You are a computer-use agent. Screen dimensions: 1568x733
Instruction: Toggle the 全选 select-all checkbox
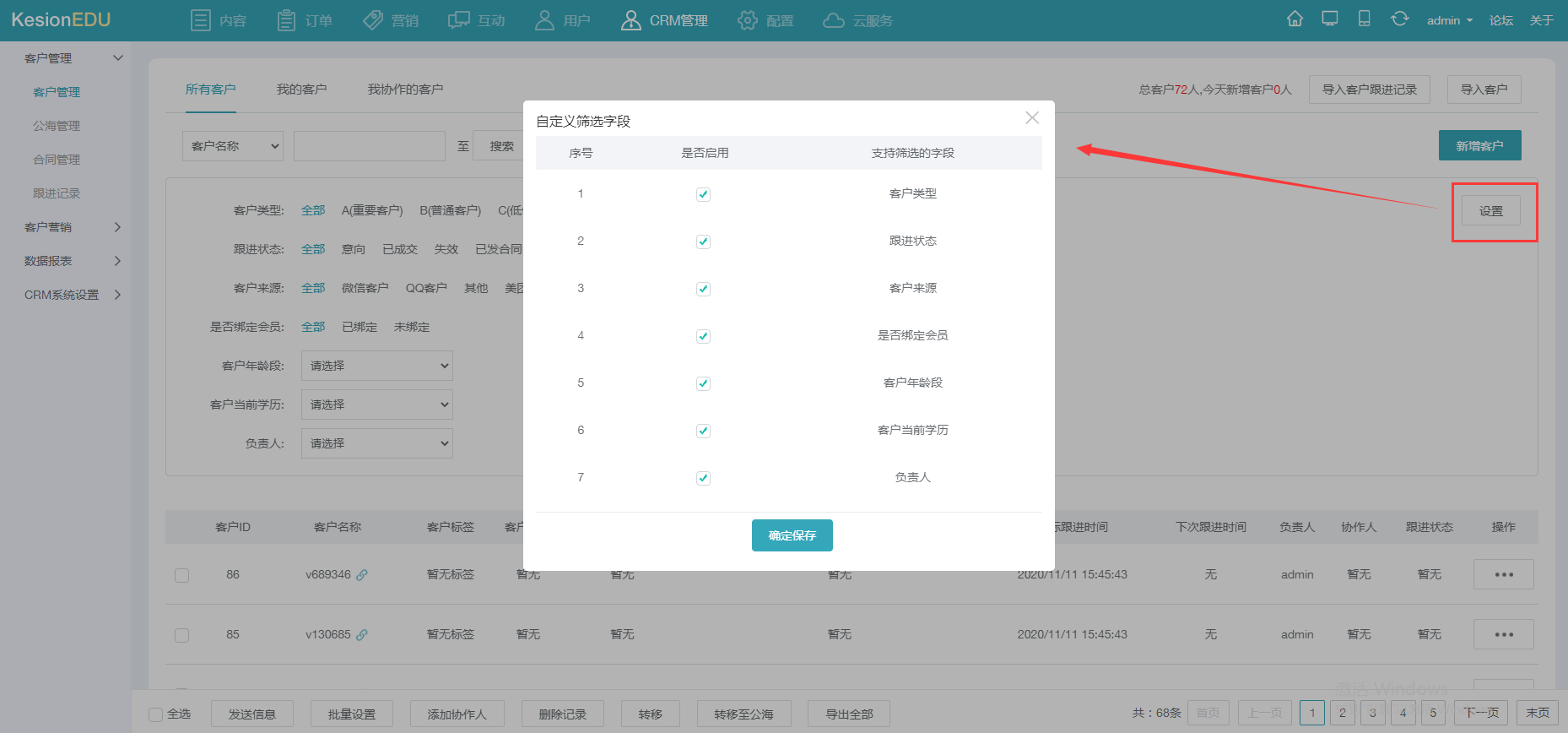click(155, 714)
